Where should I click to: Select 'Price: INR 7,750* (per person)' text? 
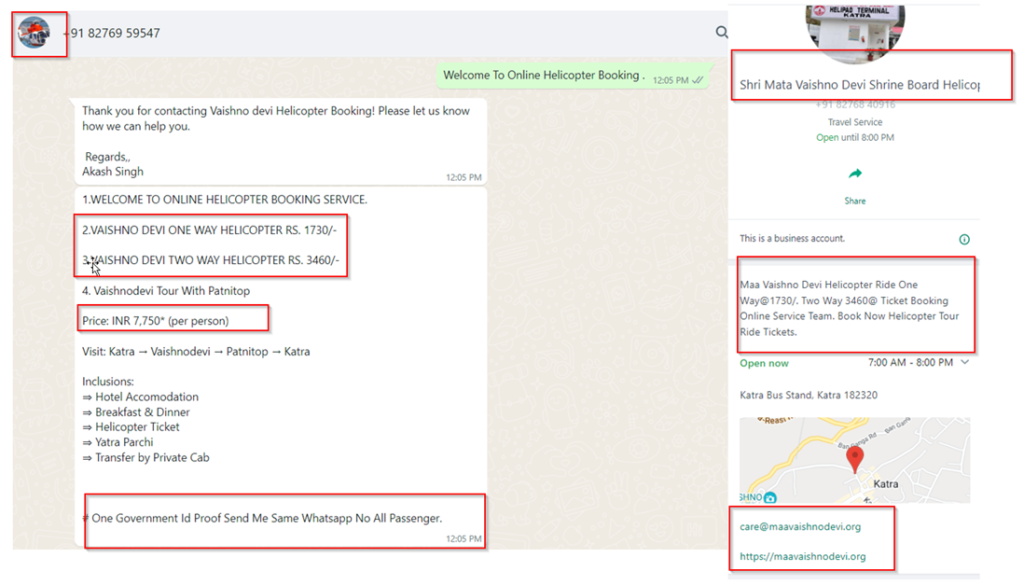155,321
